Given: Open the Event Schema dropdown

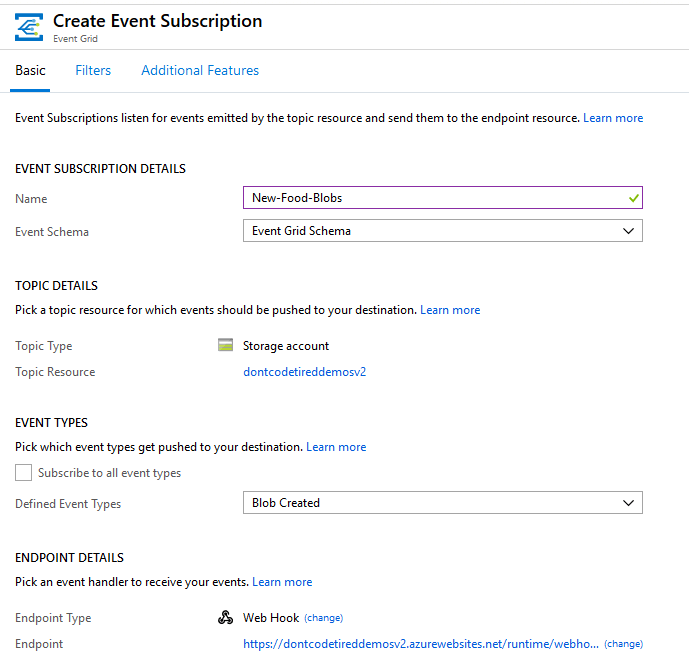Looking at the screenshot, I should [x=443, y=231].
